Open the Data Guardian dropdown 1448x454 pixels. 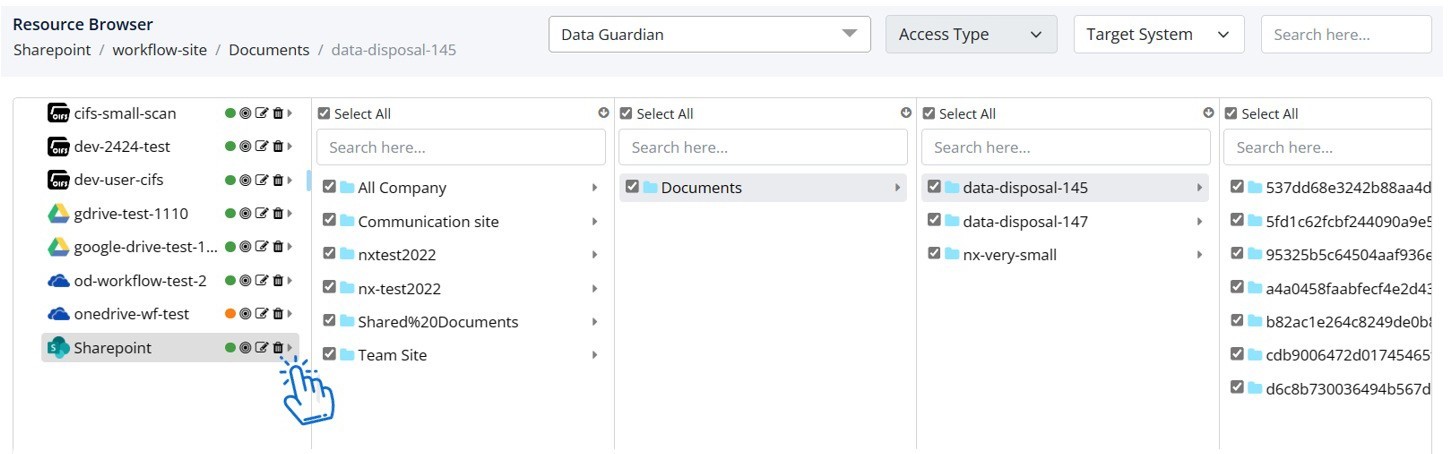709,34
